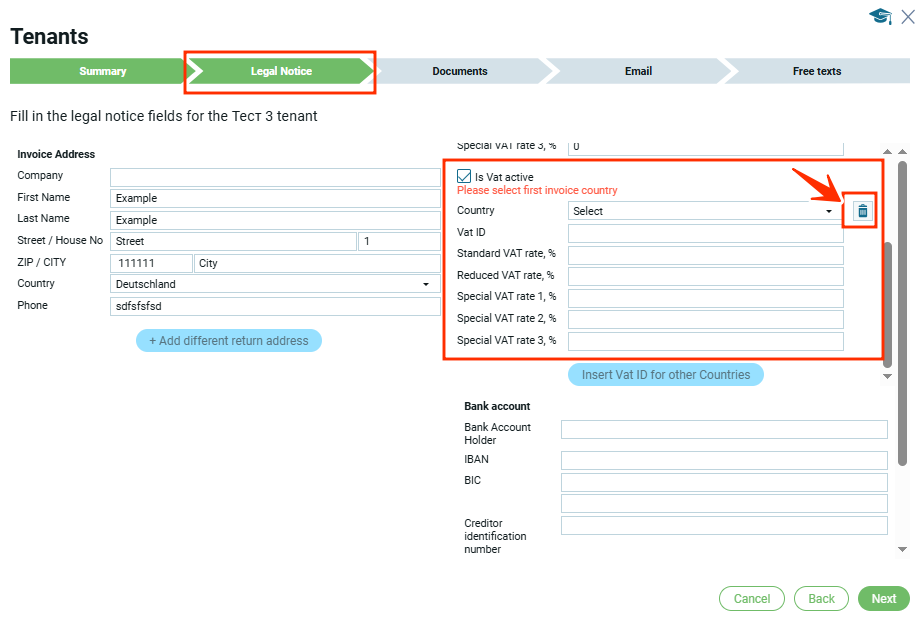The height and width of the screenshot is (623, 918).
Task: Click the Vat ID input field
Action: [705, 233]
